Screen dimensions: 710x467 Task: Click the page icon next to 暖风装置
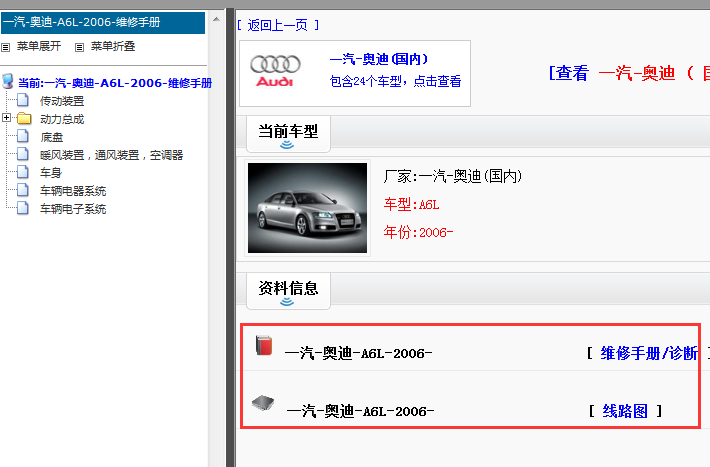[23, 154]
